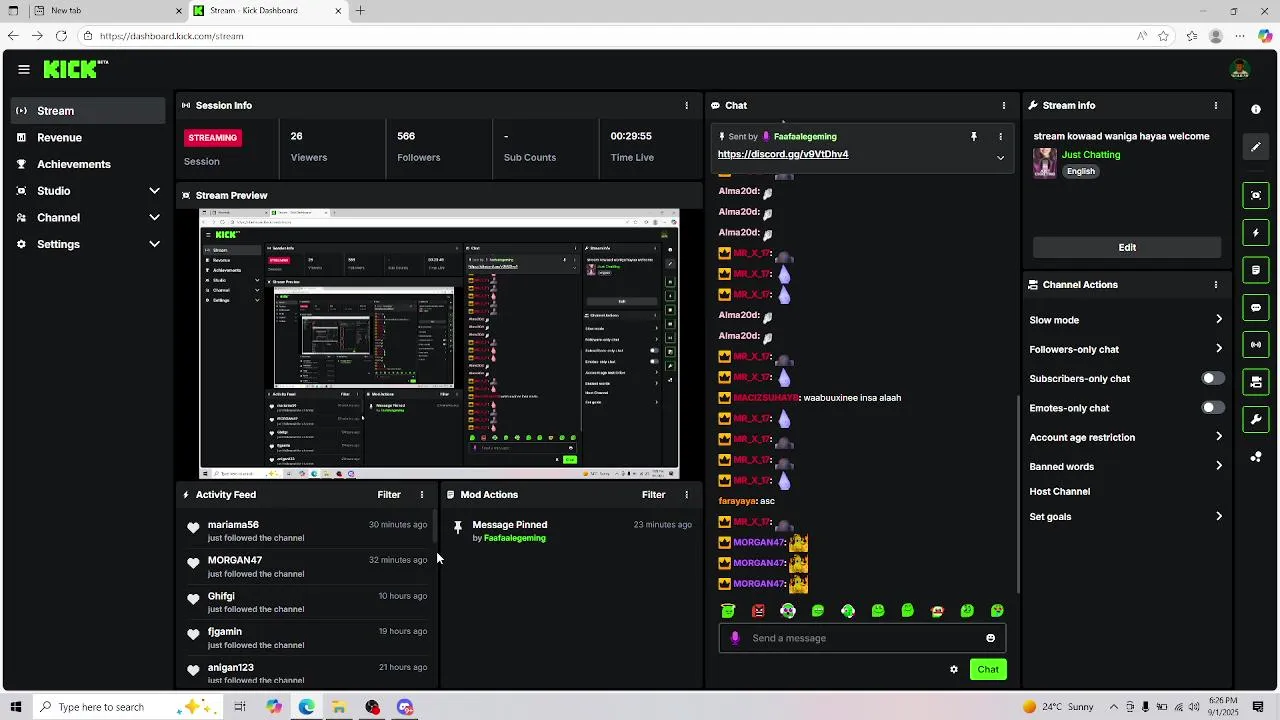The image size is (1280, 720).
Task: Toggle Channel Actions panel button in right sidebar
Action: (x=1256, y=382)
